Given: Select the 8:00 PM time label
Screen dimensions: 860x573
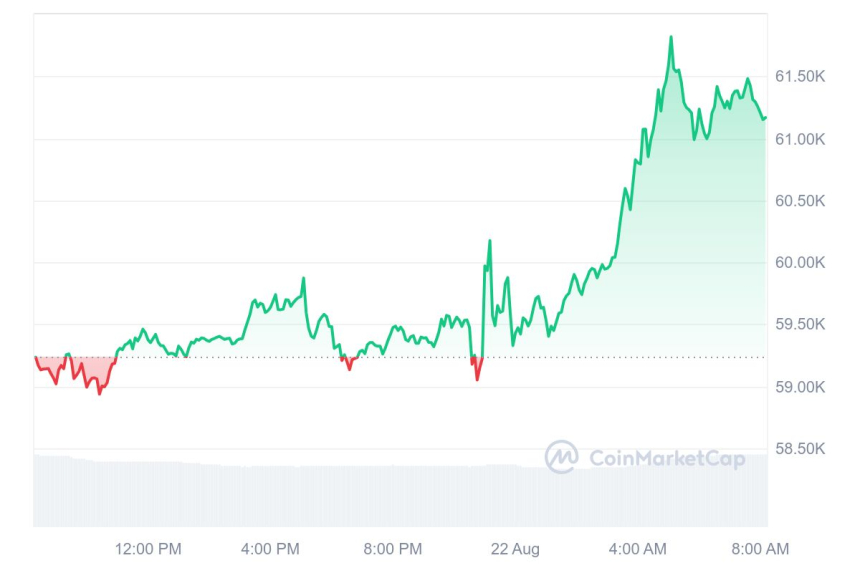Looking at the screenshot, I should point(392,548).
